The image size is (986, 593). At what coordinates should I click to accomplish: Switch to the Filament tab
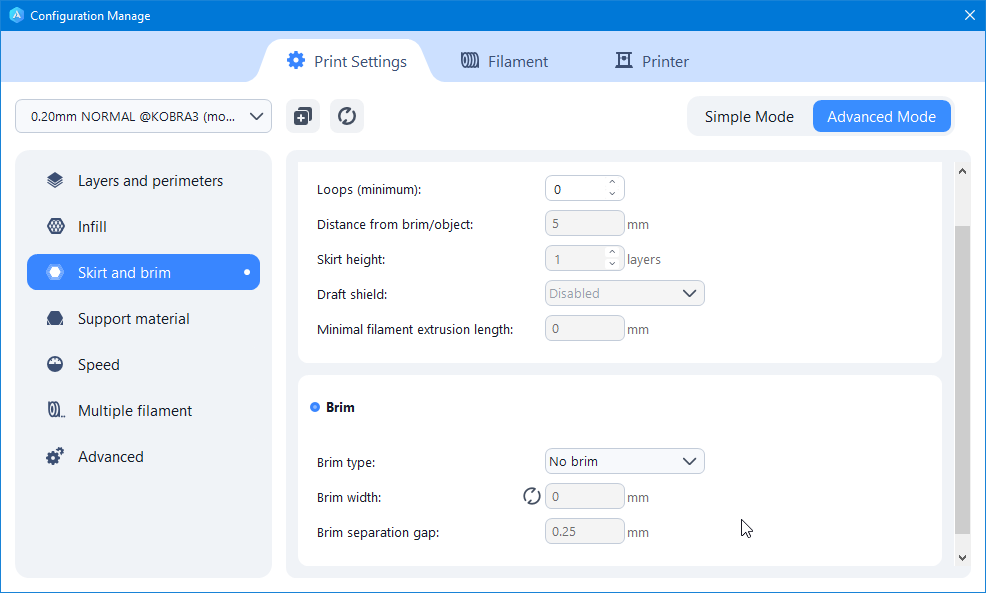[504, 61]
